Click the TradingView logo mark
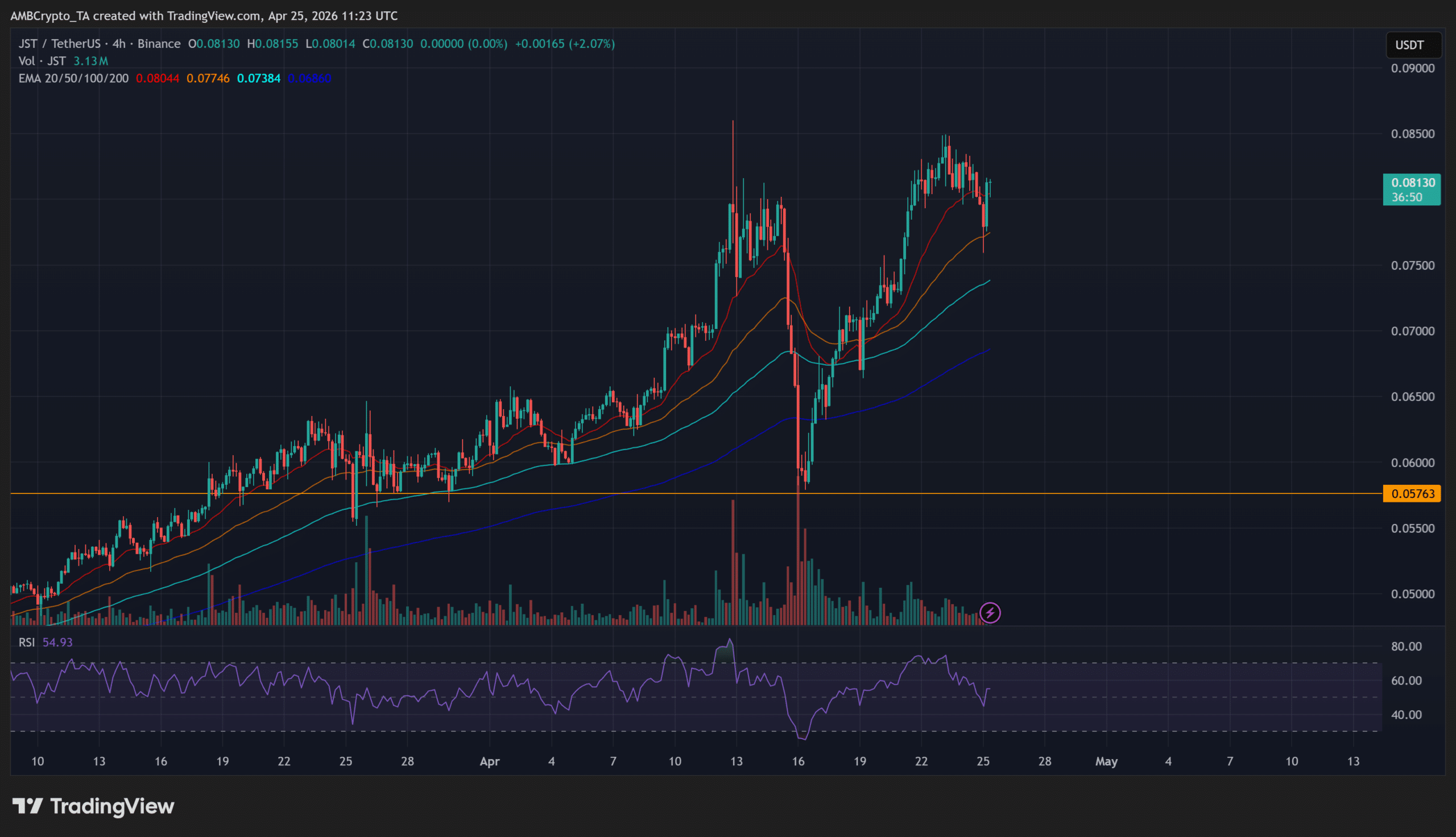Screen dimensions: 1456x837 [27, 806]
